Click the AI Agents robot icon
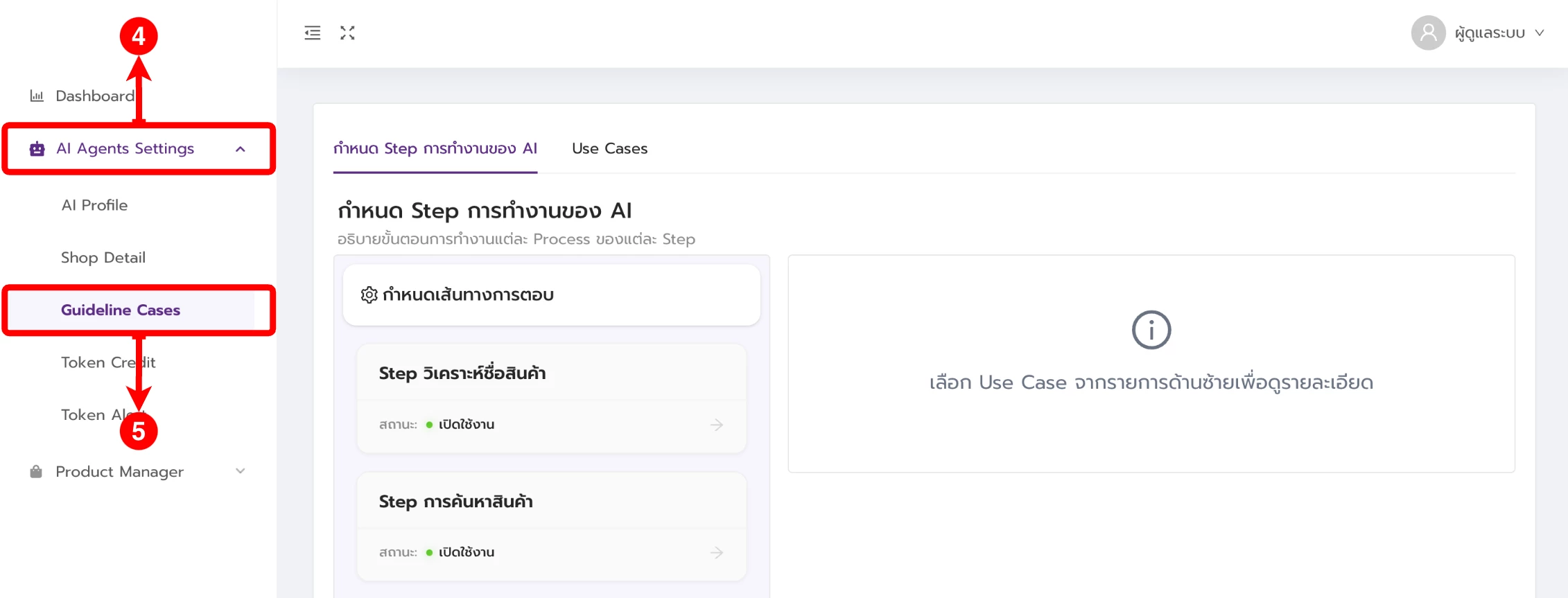The height and width of the screenshot is (598, 1568). [37, 148]
